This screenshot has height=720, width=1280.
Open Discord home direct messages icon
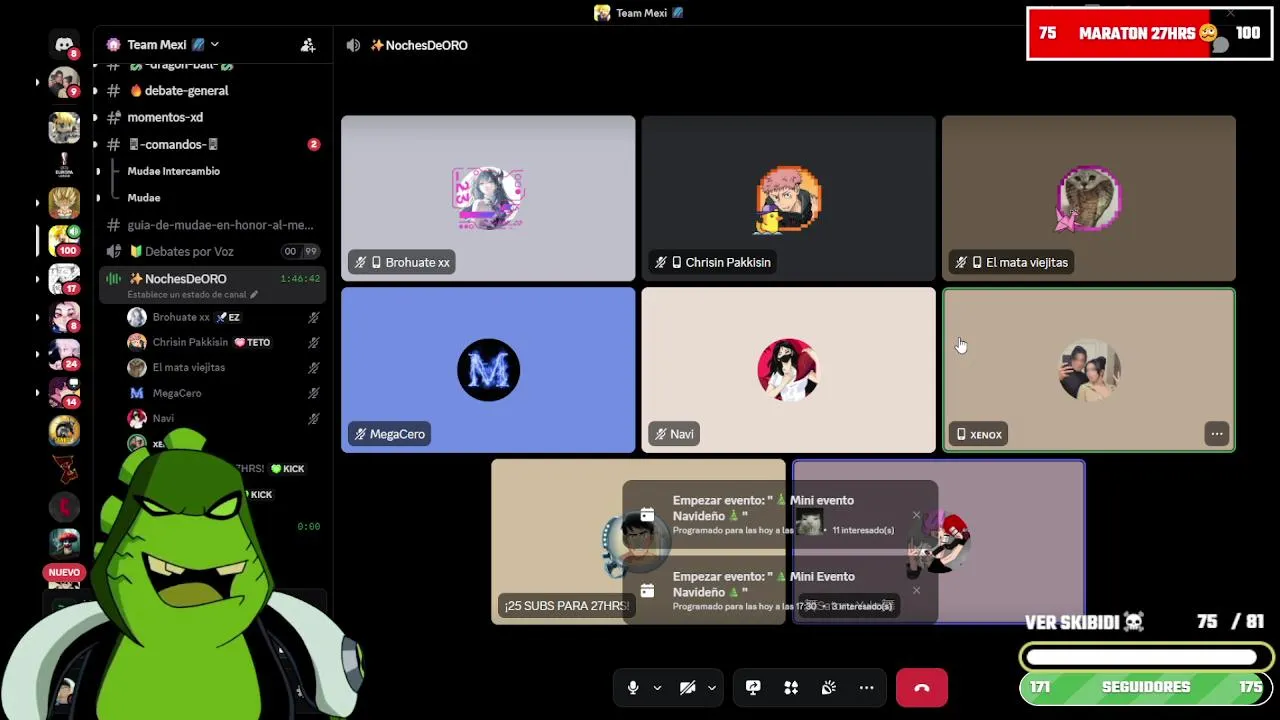tap(64, 45)
